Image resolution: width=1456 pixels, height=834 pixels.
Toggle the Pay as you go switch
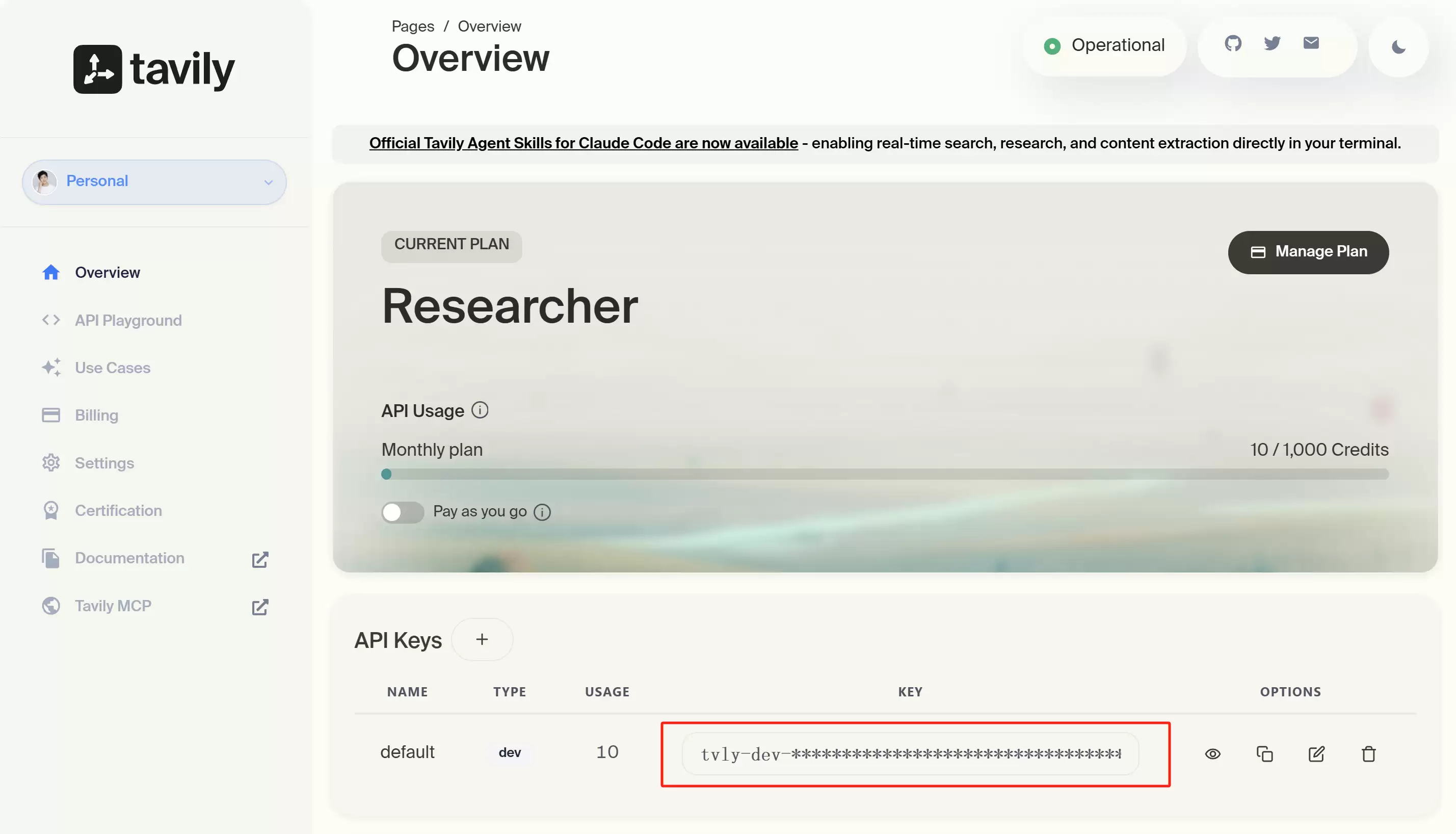tap(403, 512)
